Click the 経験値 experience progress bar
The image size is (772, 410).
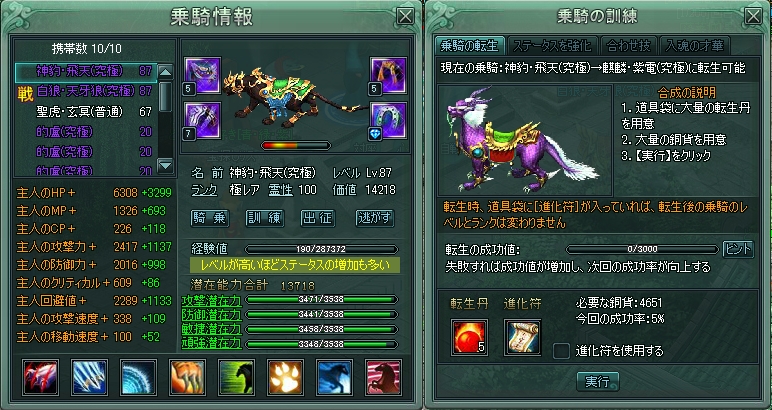click(321, 250)
